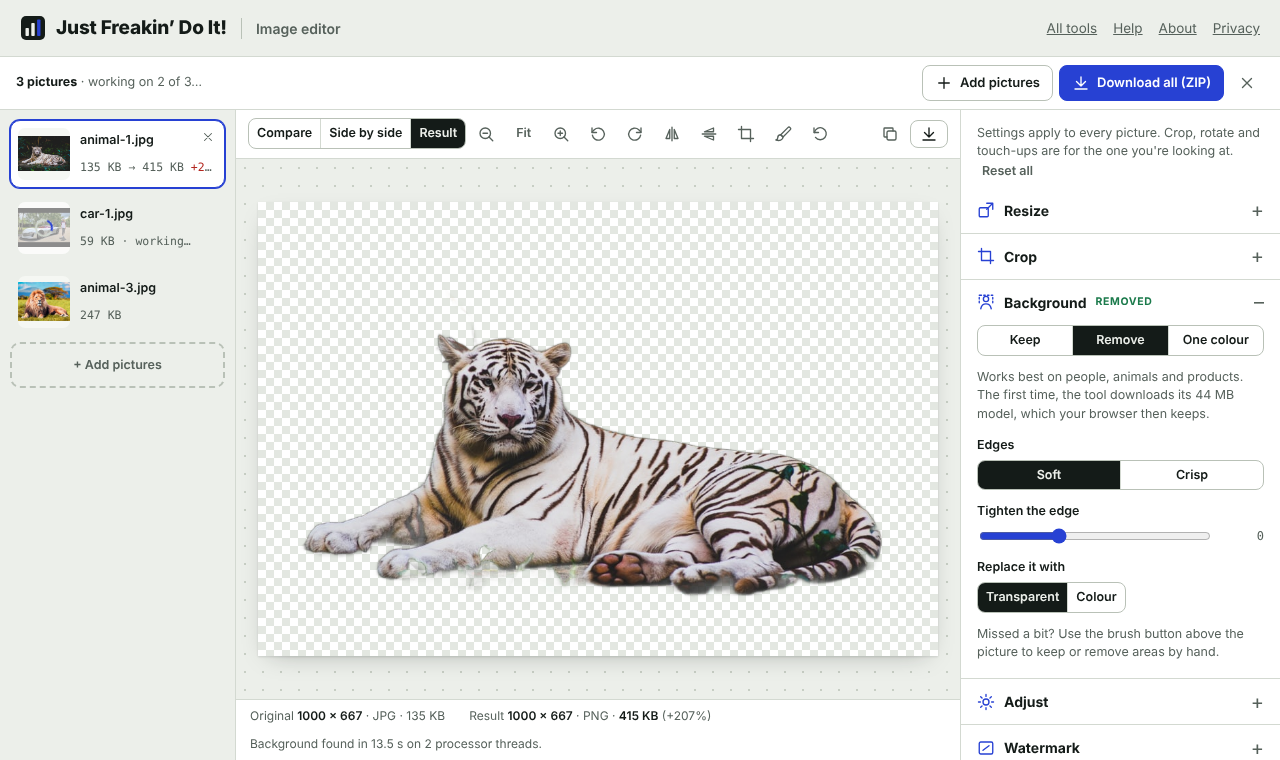The image size is (1280, 760).
Task: Collapse the Background section minus
Action: click(x=1258, y=303)
